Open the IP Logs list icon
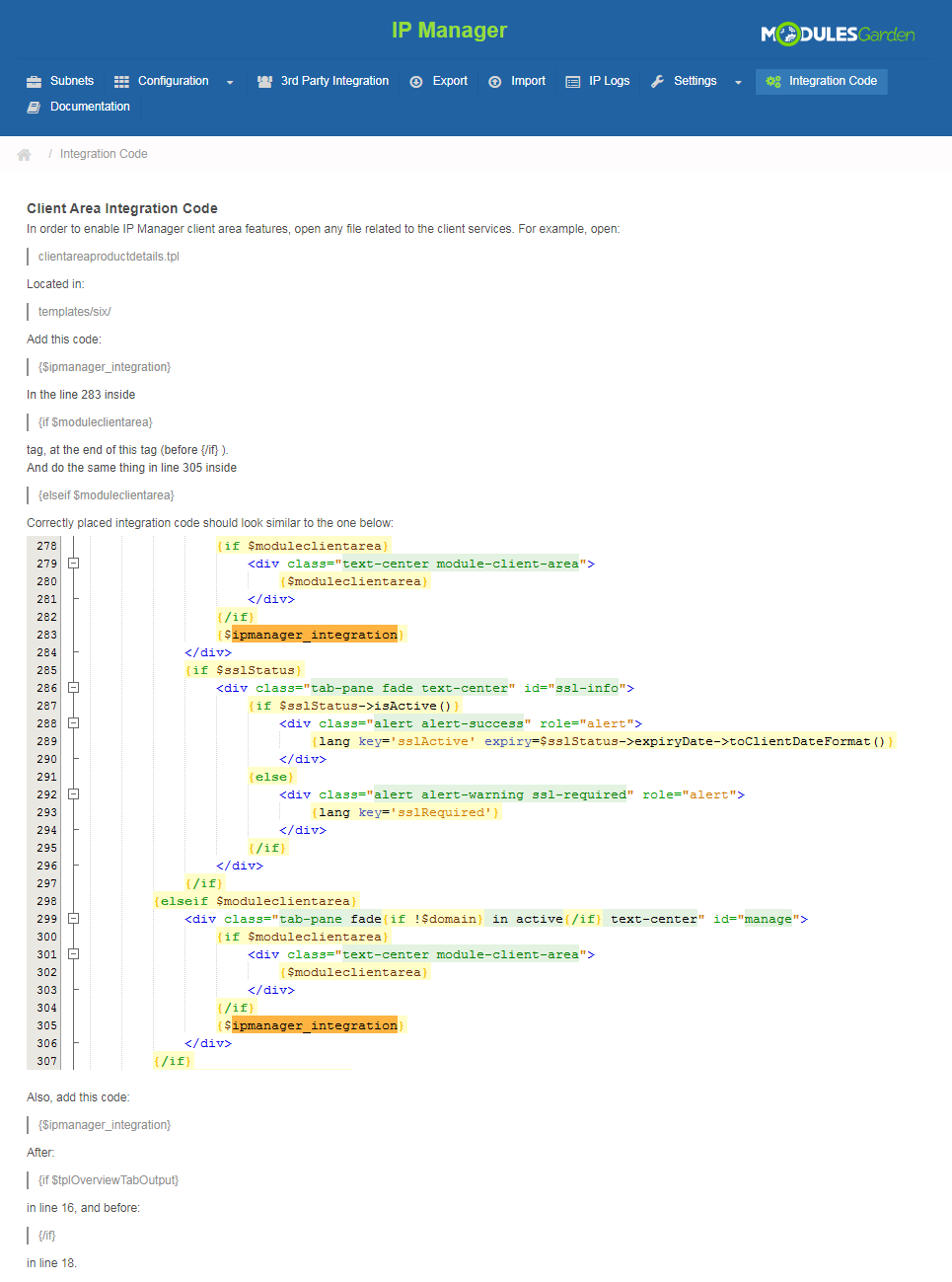952x1282 pixels. [573, 82]
